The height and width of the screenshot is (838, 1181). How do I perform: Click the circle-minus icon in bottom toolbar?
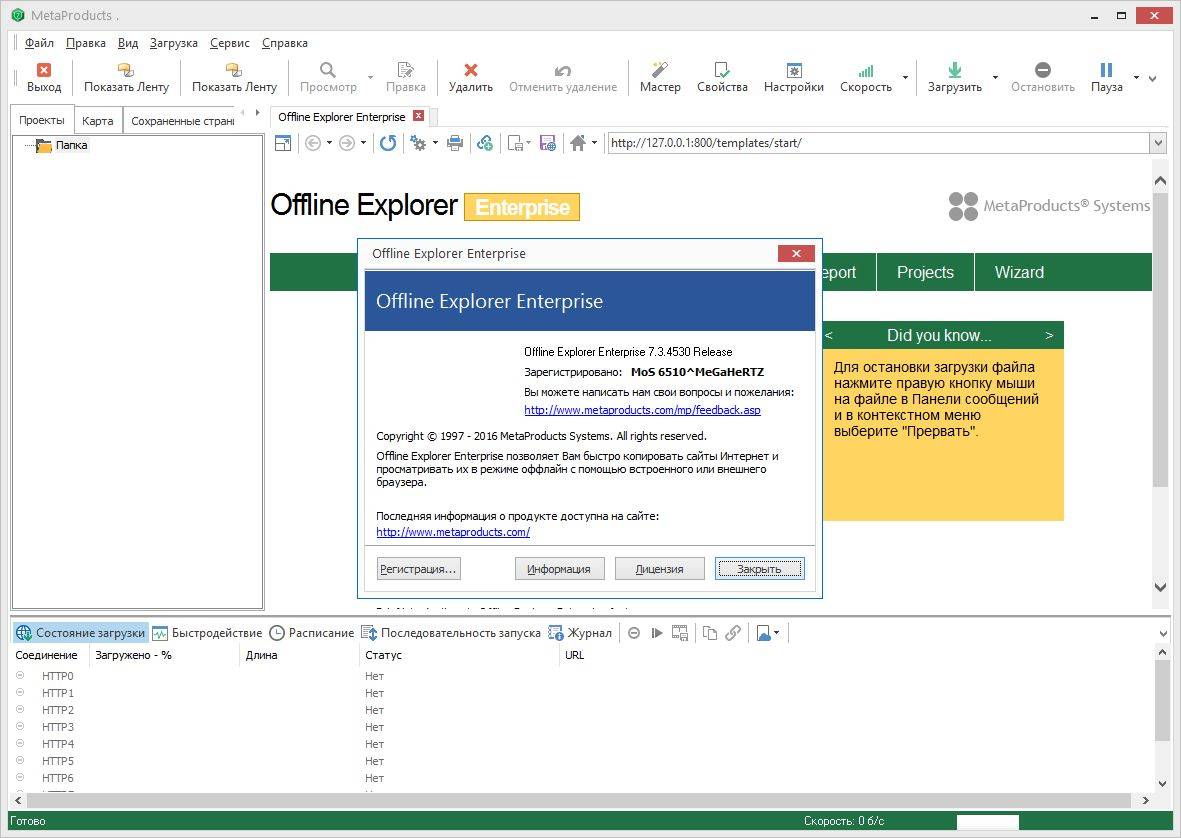pyautogui.click(x=634, y=633)
